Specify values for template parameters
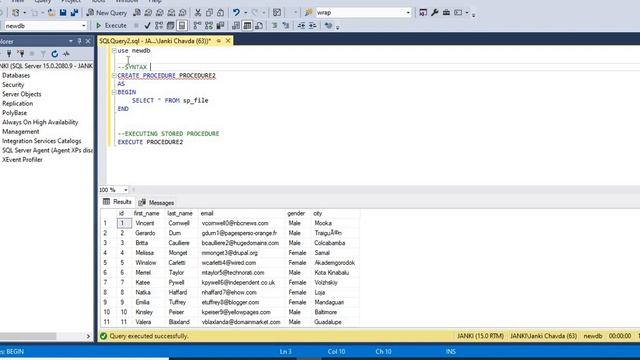This screenshot has height=360, width=640. coord(328,26)
